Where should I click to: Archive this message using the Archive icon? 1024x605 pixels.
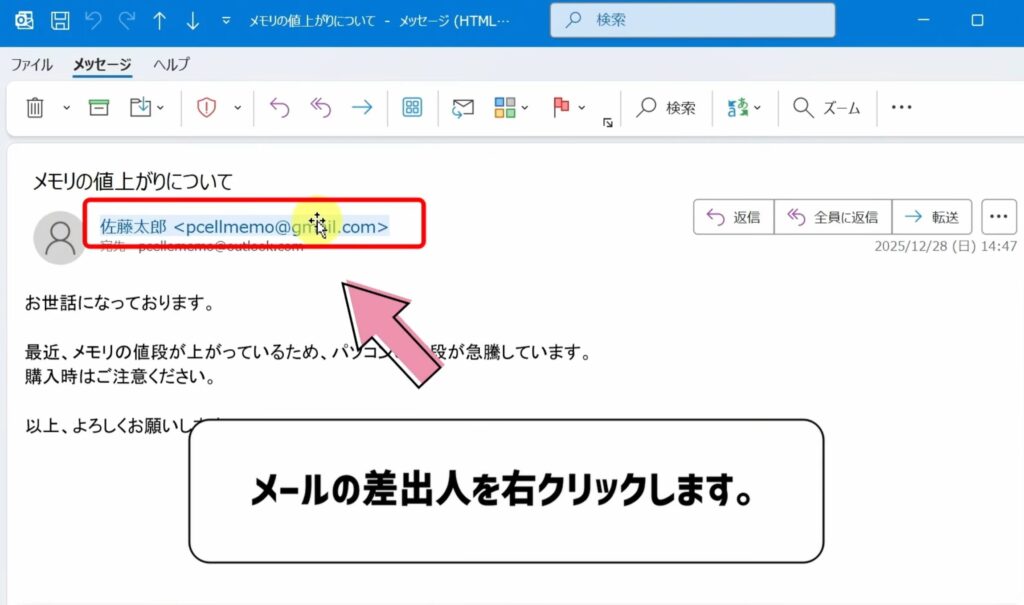(x=98, y=107)
